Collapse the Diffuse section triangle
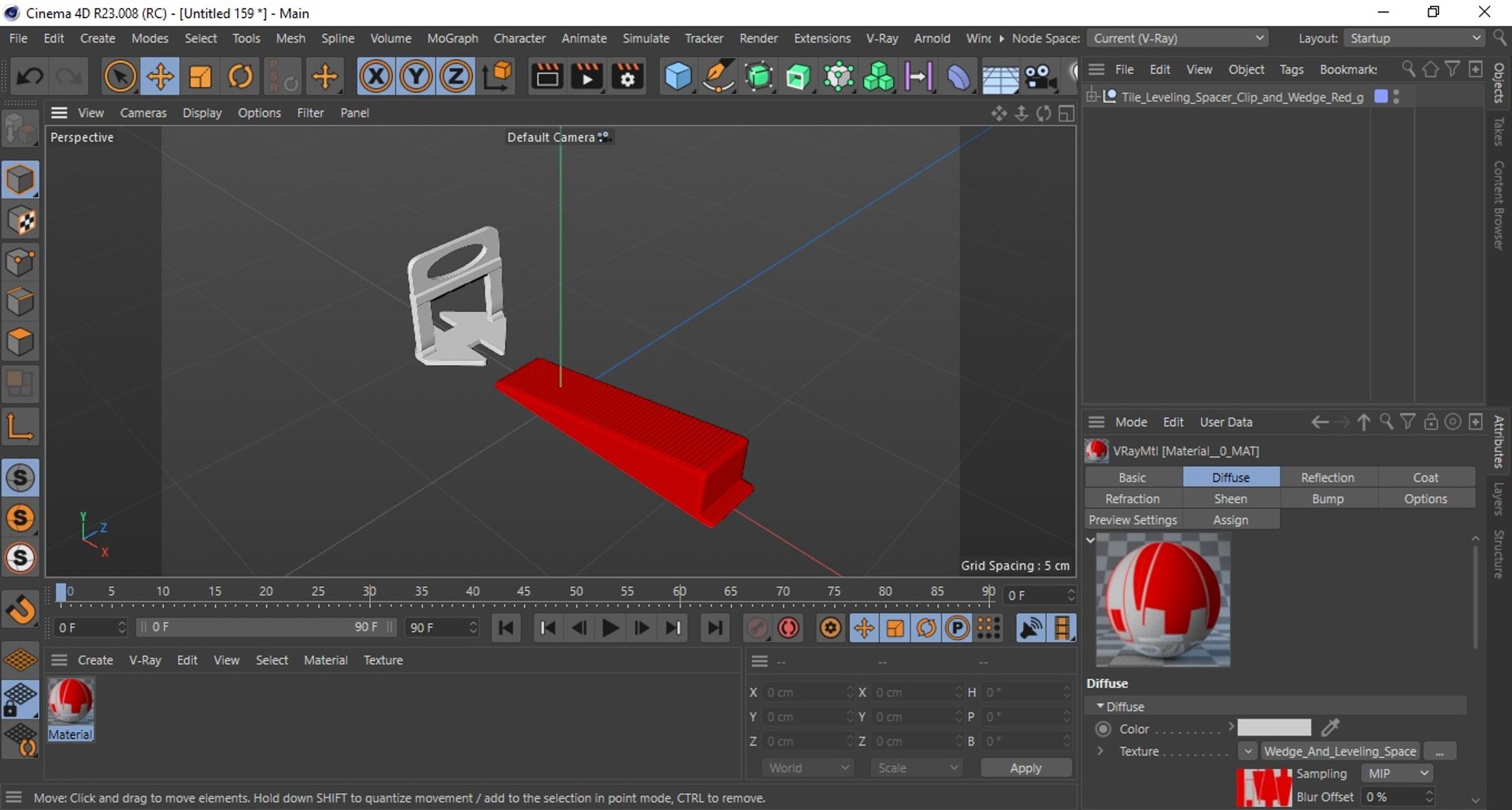This screenshot has width=1512, height=810. tap(1100, 707)
